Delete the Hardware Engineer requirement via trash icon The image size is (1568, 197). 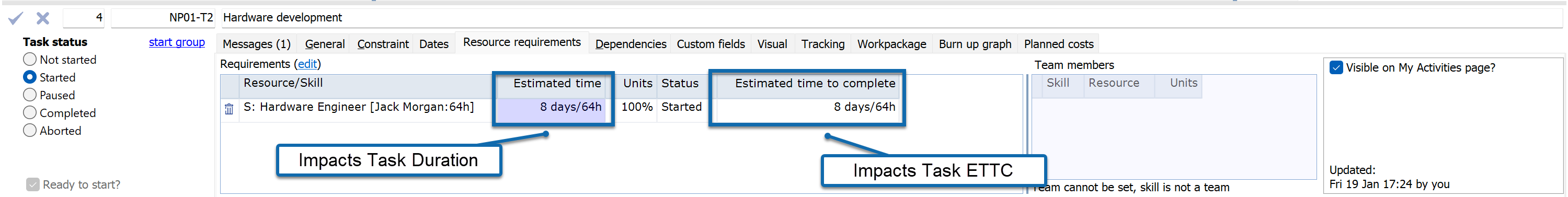point(229,109)
